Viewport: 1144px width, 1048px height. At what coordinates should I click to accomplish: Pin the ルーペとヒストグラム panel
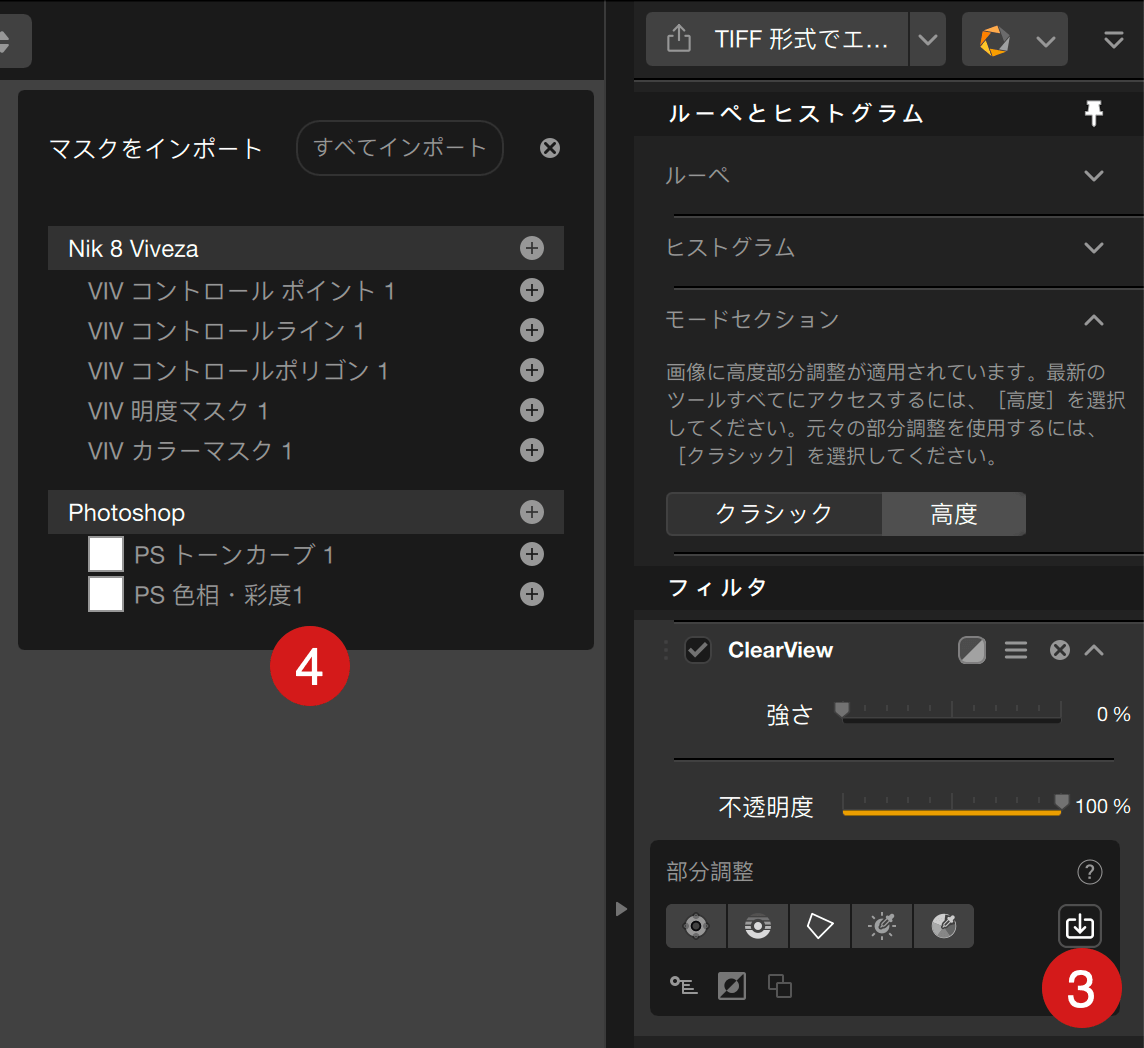coord(1094,113)
